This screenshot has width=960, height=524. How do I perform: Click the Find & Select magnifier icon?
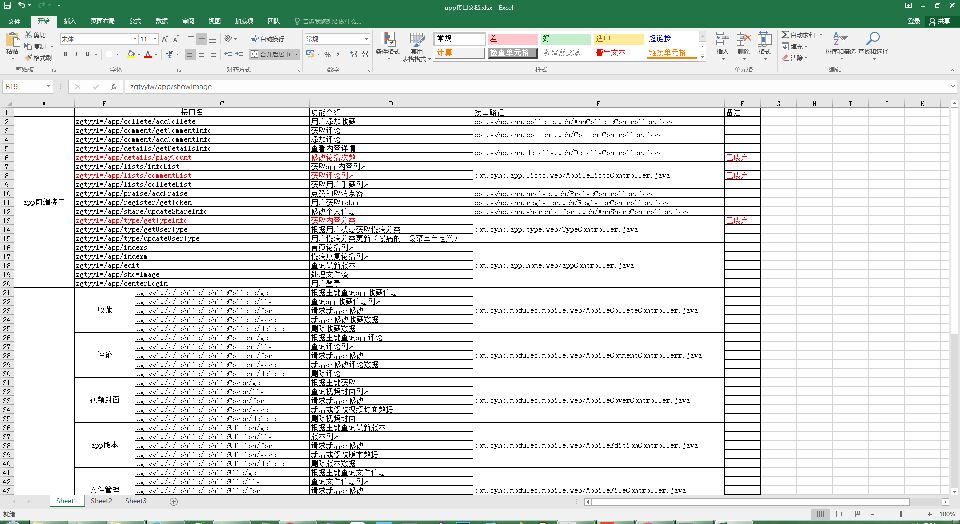(x=872, y=40)
